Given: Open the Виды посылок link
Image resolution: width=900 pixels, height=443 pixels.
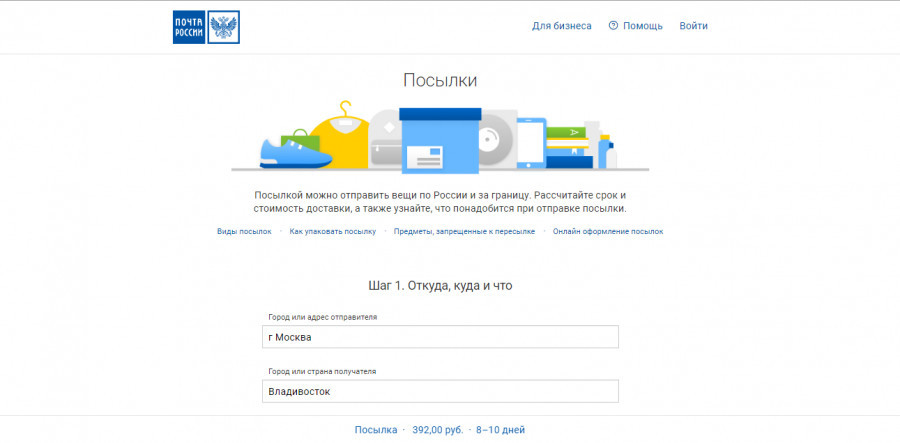Looking at the screenshot, I should click(x=244, y=231).
